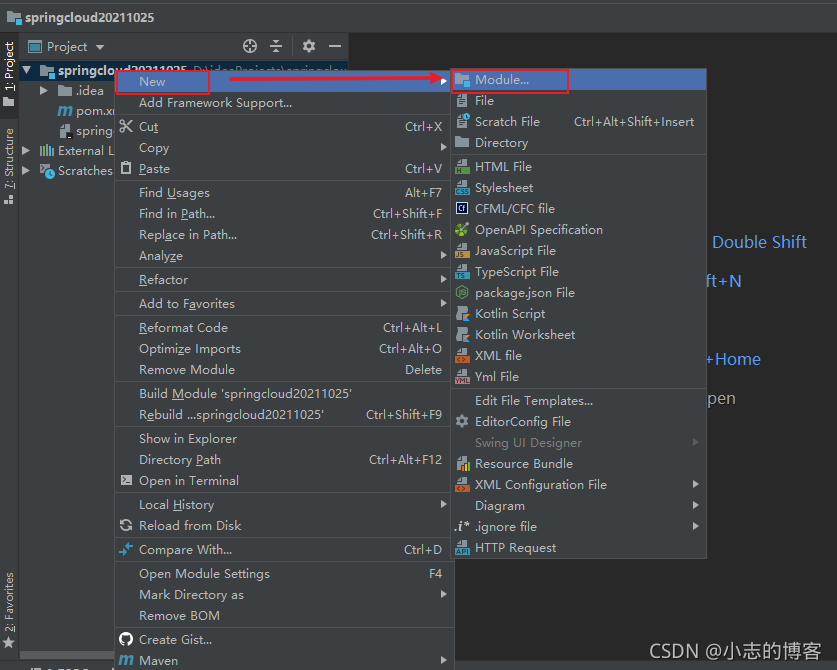Select Reformat Code menu item
Viewport: 837px width, 670px height.
282,328
